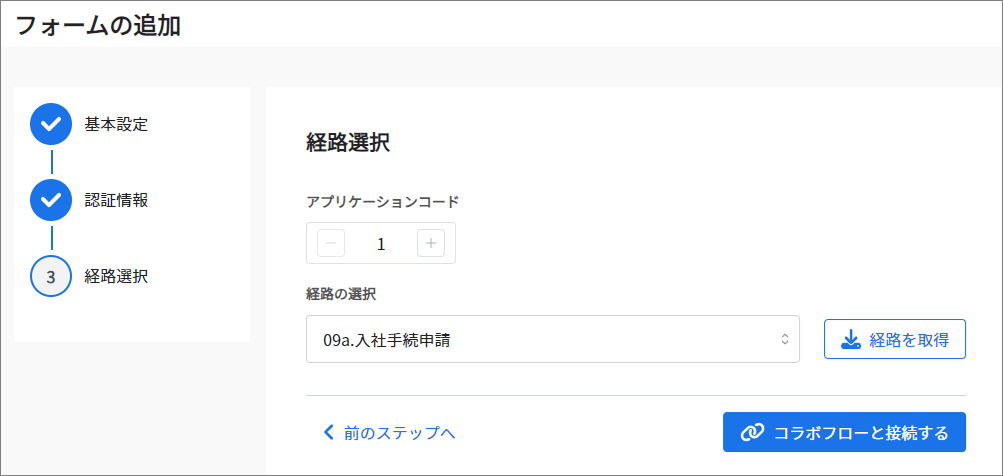Click the download icon in 経路を取得
This screenshot has height=476, width=1003.
[x=850, y=340]
